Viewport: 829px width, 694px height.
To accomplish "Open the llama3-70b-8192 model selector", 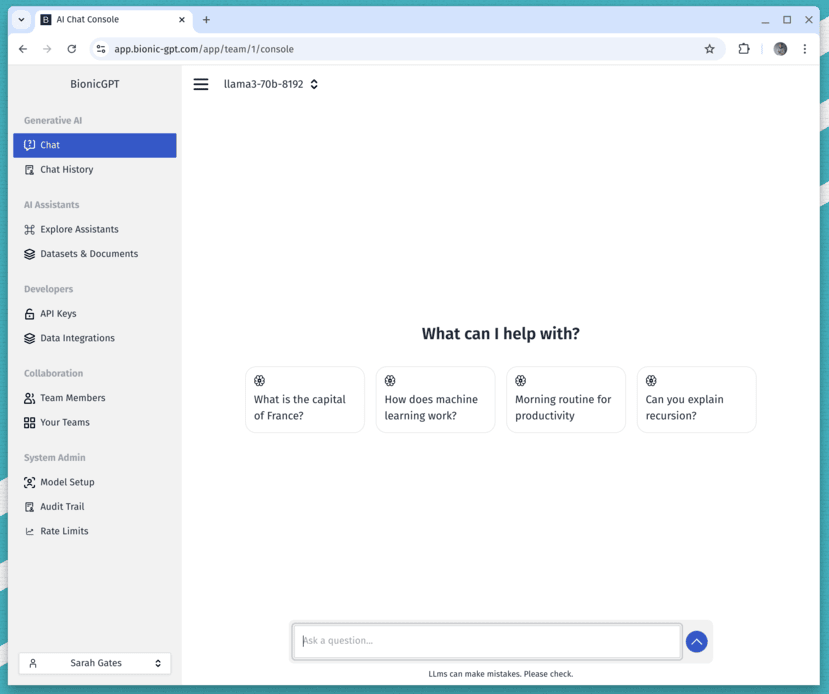I will click(271, 84).
